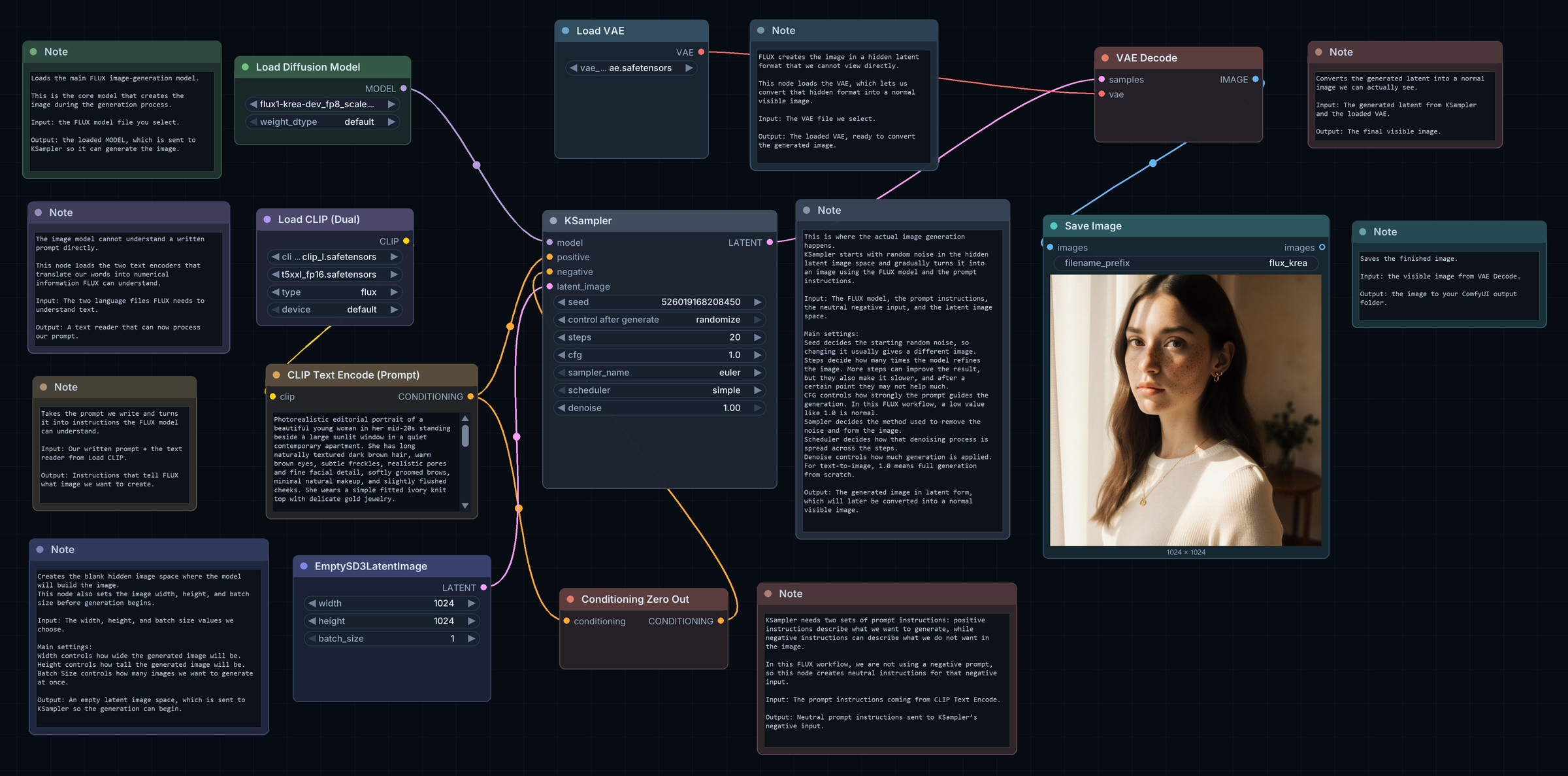Collapse the EmptySD3LatentImage node dot
Image resolution: width=1568 pixels, height=776 pixels.
click(x=304, y=566)
